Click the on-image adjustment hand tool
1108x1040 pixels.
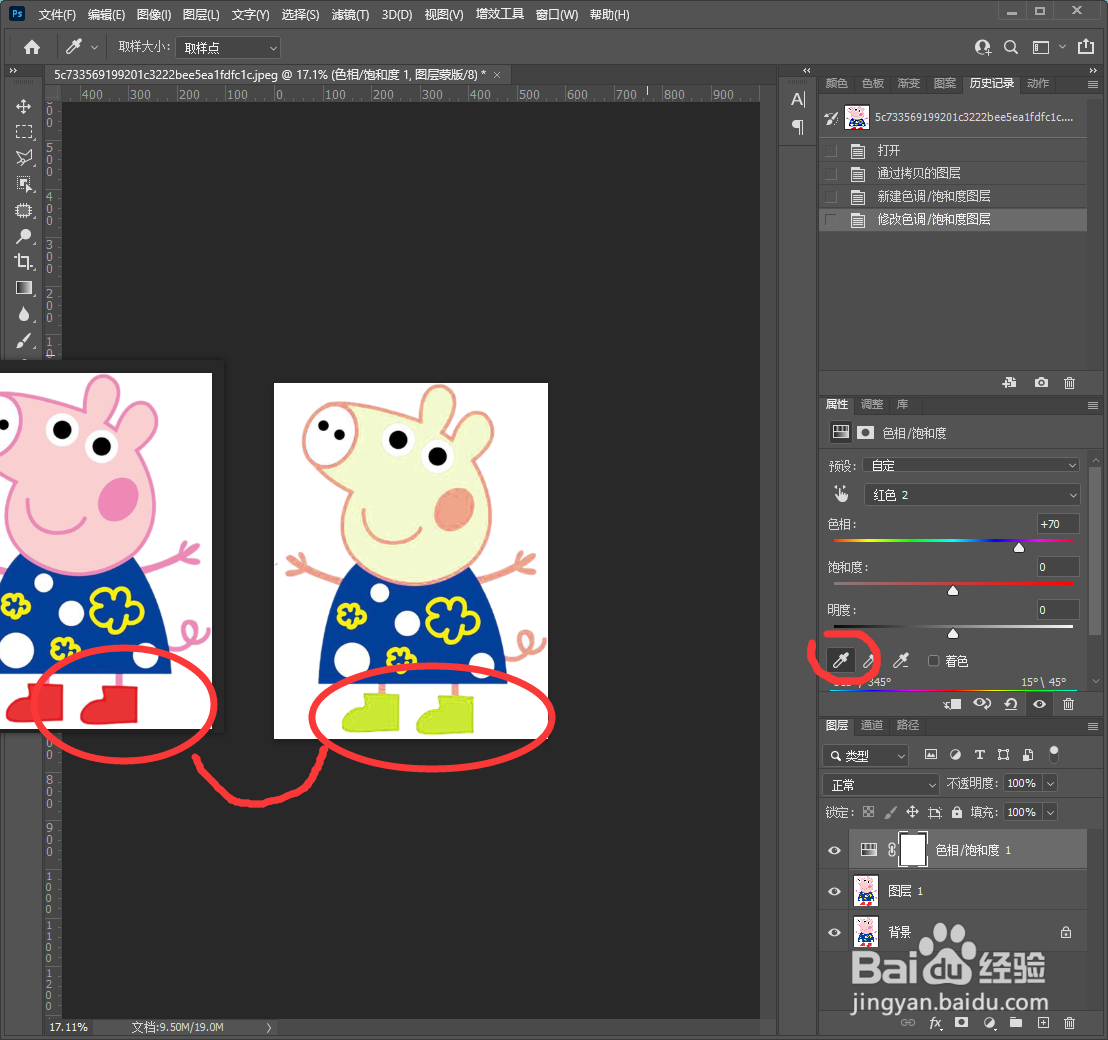841,494
